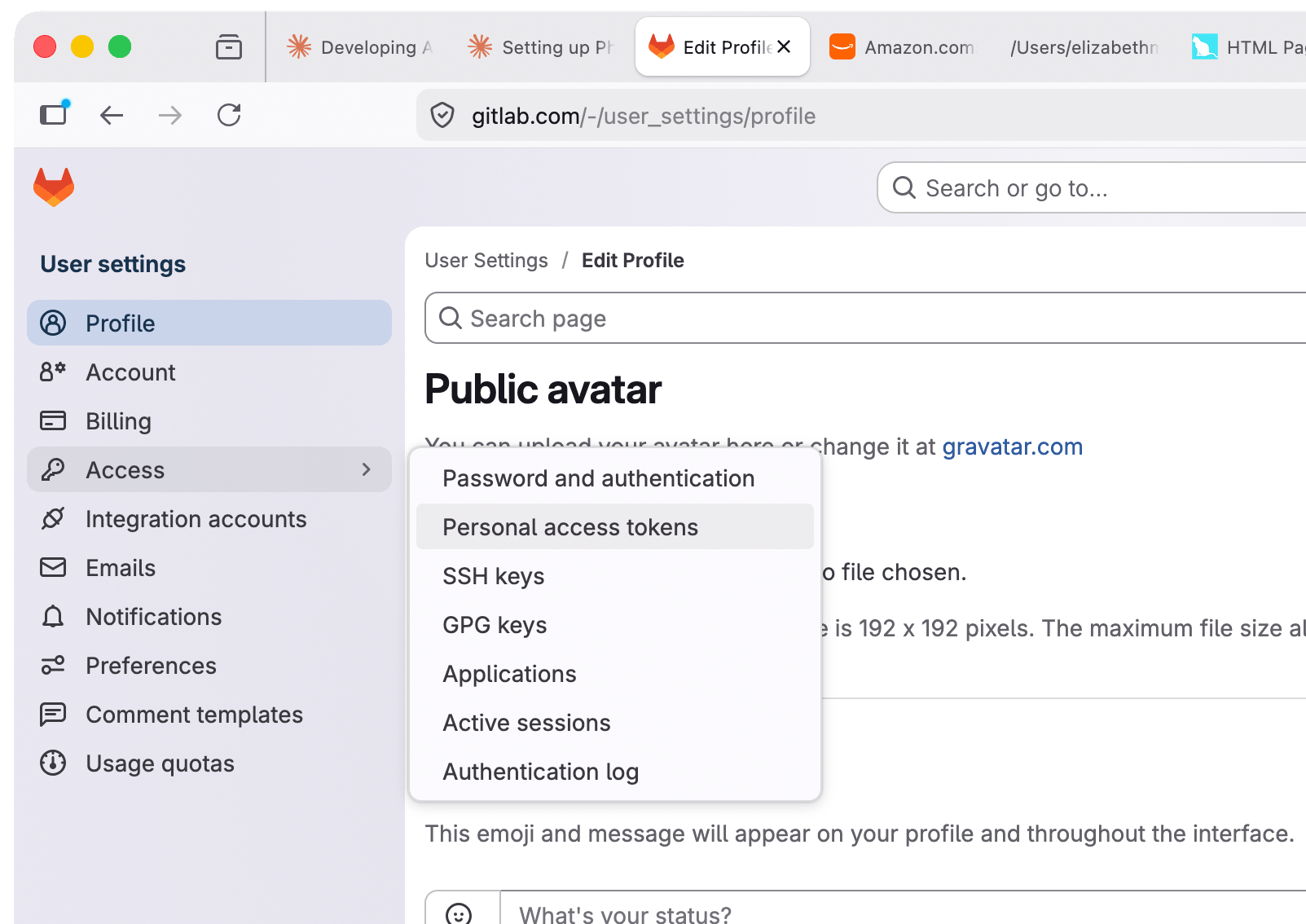Image resolution: width=1306 pixels, height=924 pixels.
Task: Click the GitLab fox logo
Action: point(54,187)
